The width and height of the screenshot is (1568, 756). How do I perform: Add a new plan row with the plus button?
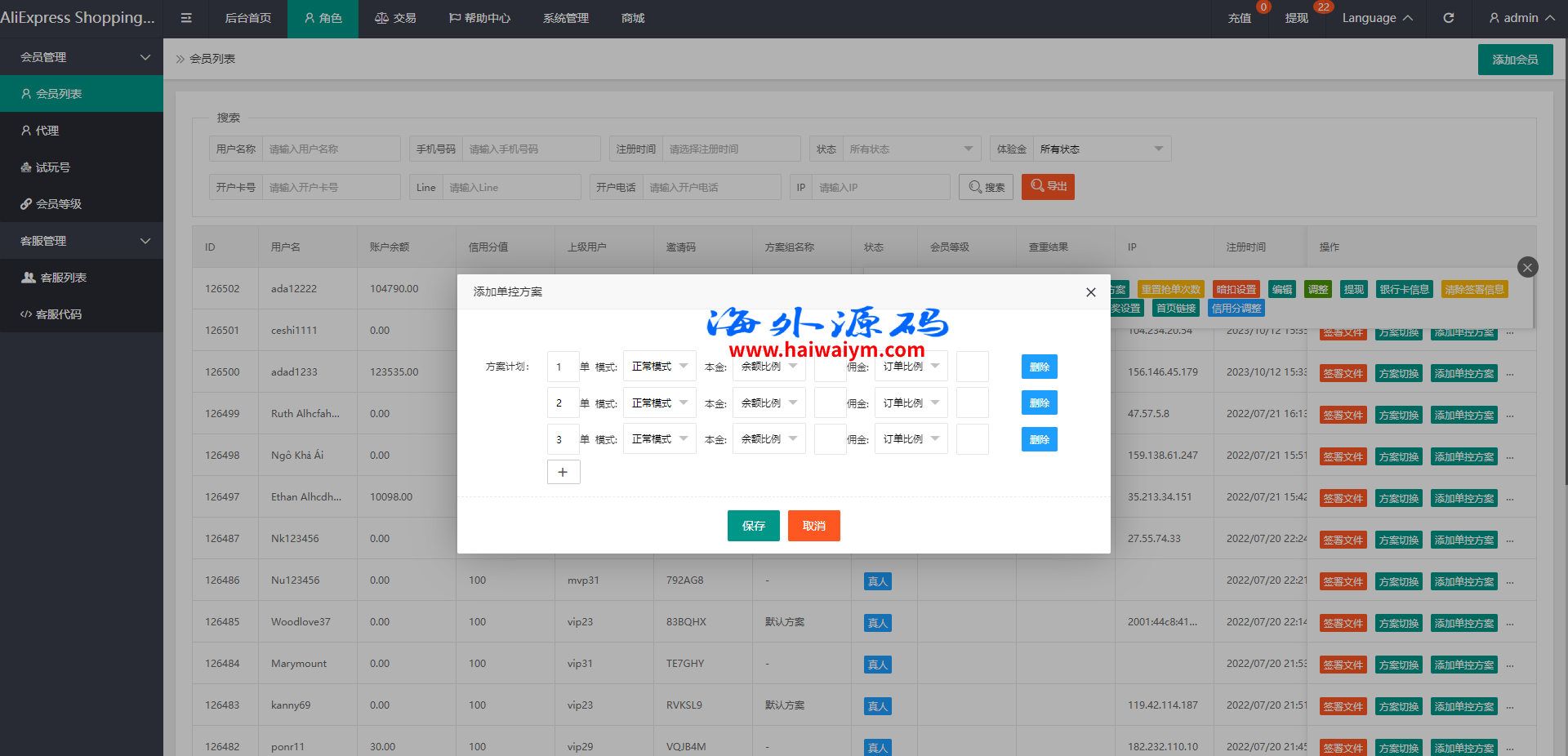coord(563,472)
